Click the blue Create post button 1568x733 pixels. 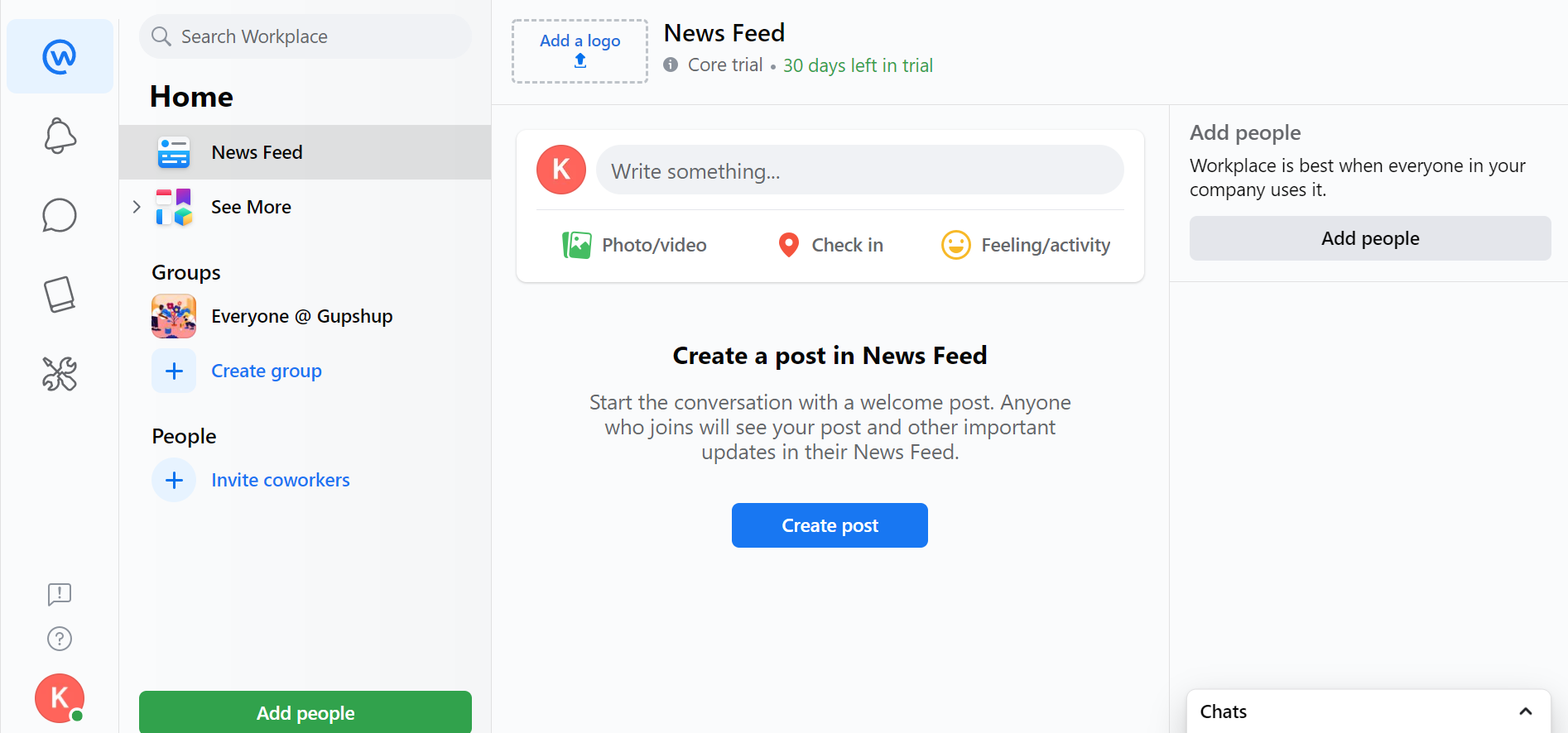click(x=830, y=525)
